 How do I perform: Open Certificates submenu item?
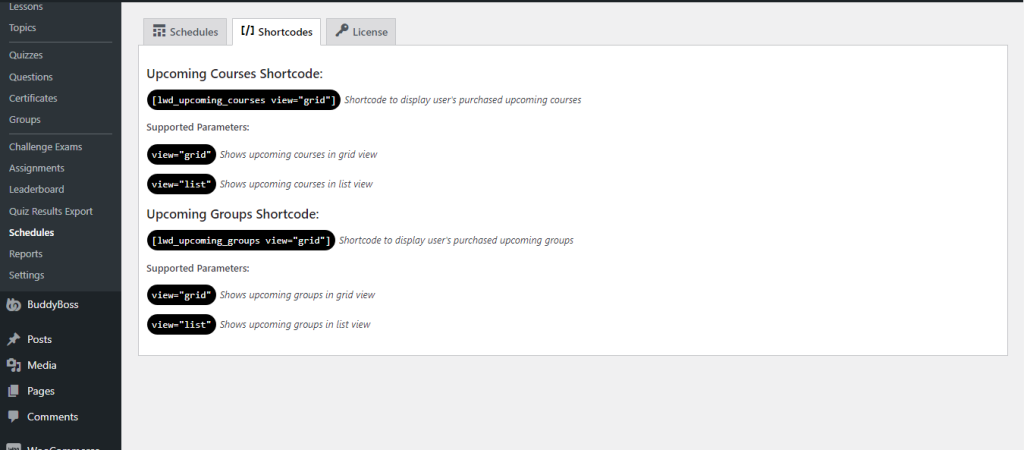(x=33, y=98)
